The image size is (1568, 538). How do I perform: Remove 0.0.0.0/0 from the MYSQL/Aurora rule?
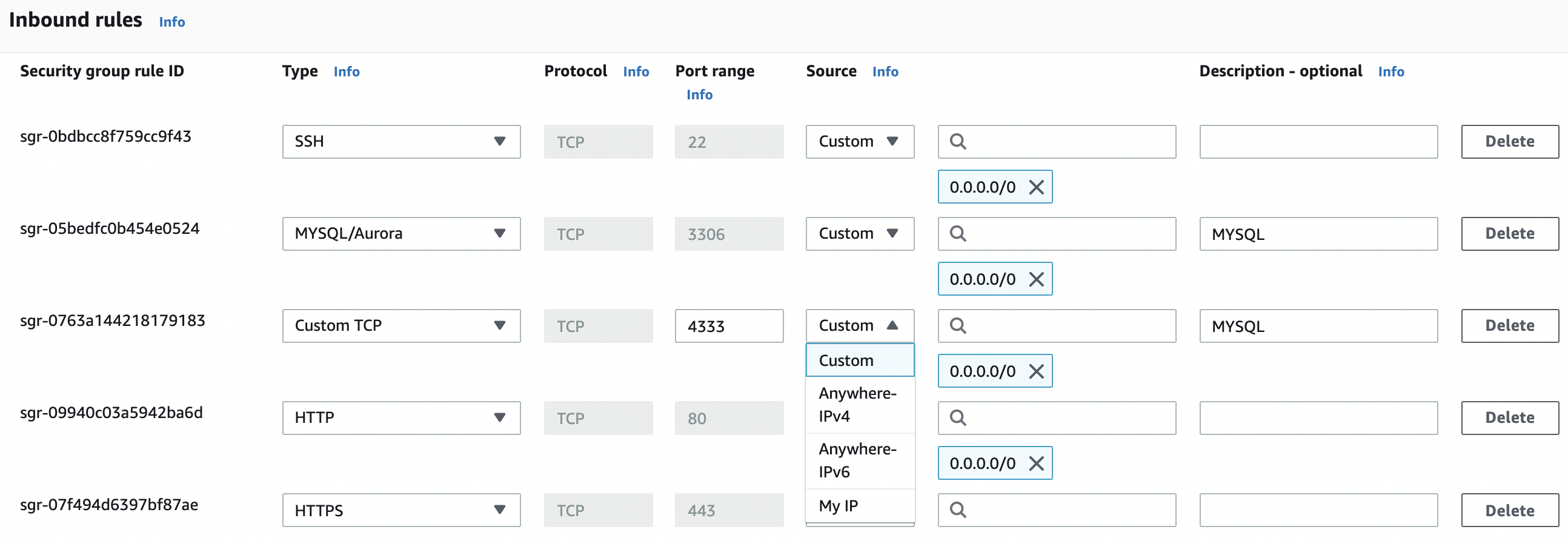[1036, 279]
